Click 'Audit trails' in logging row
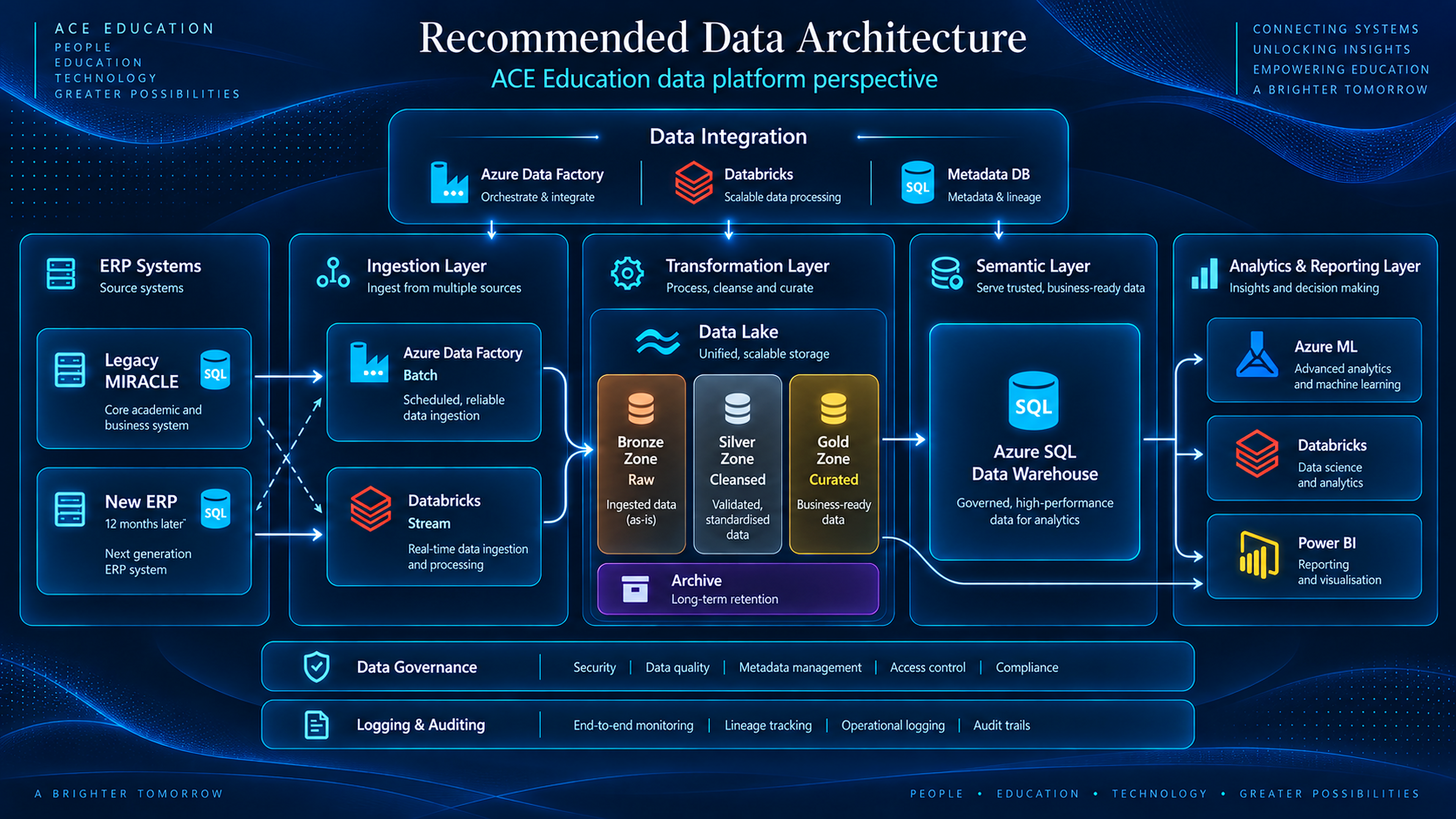Viewport: 1456px width, 819px height. 1001,725
